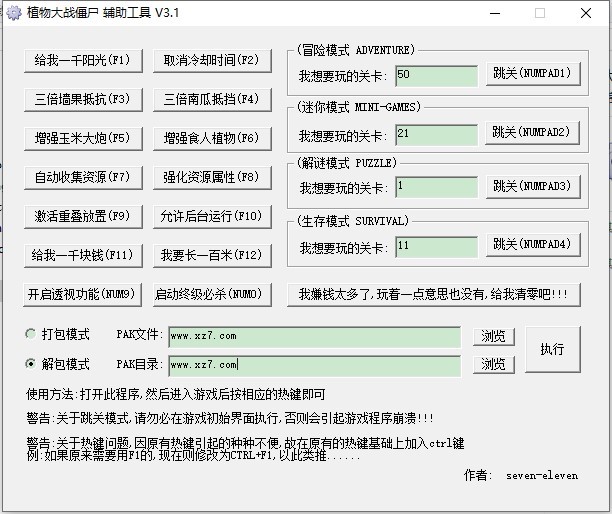Click the long 给我清零吧 money reset button

point(434,295)
